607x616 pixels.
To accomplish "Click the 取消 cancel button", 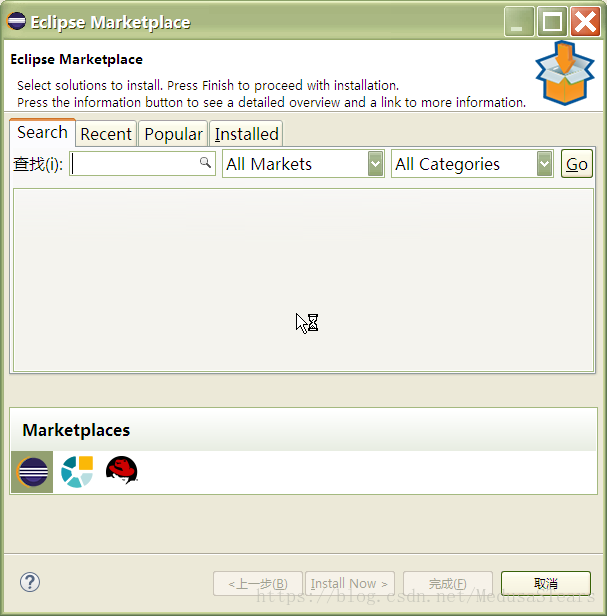I will pyautogui.click(x=546, y=583).
